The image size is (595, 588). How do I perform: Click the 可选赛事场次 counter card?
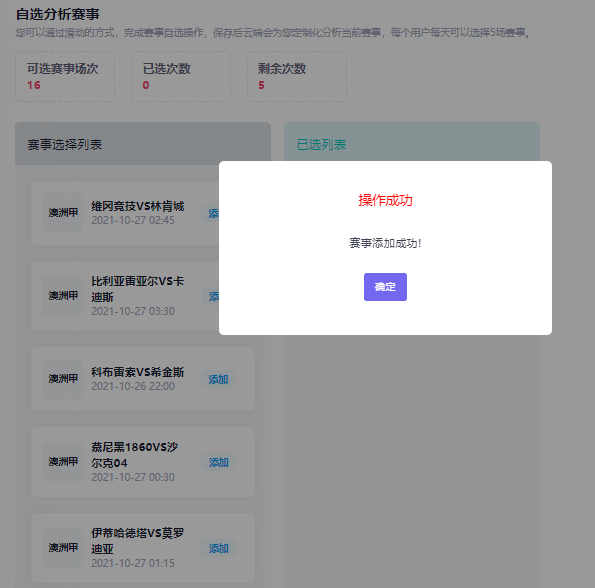(x=65, y=77)
